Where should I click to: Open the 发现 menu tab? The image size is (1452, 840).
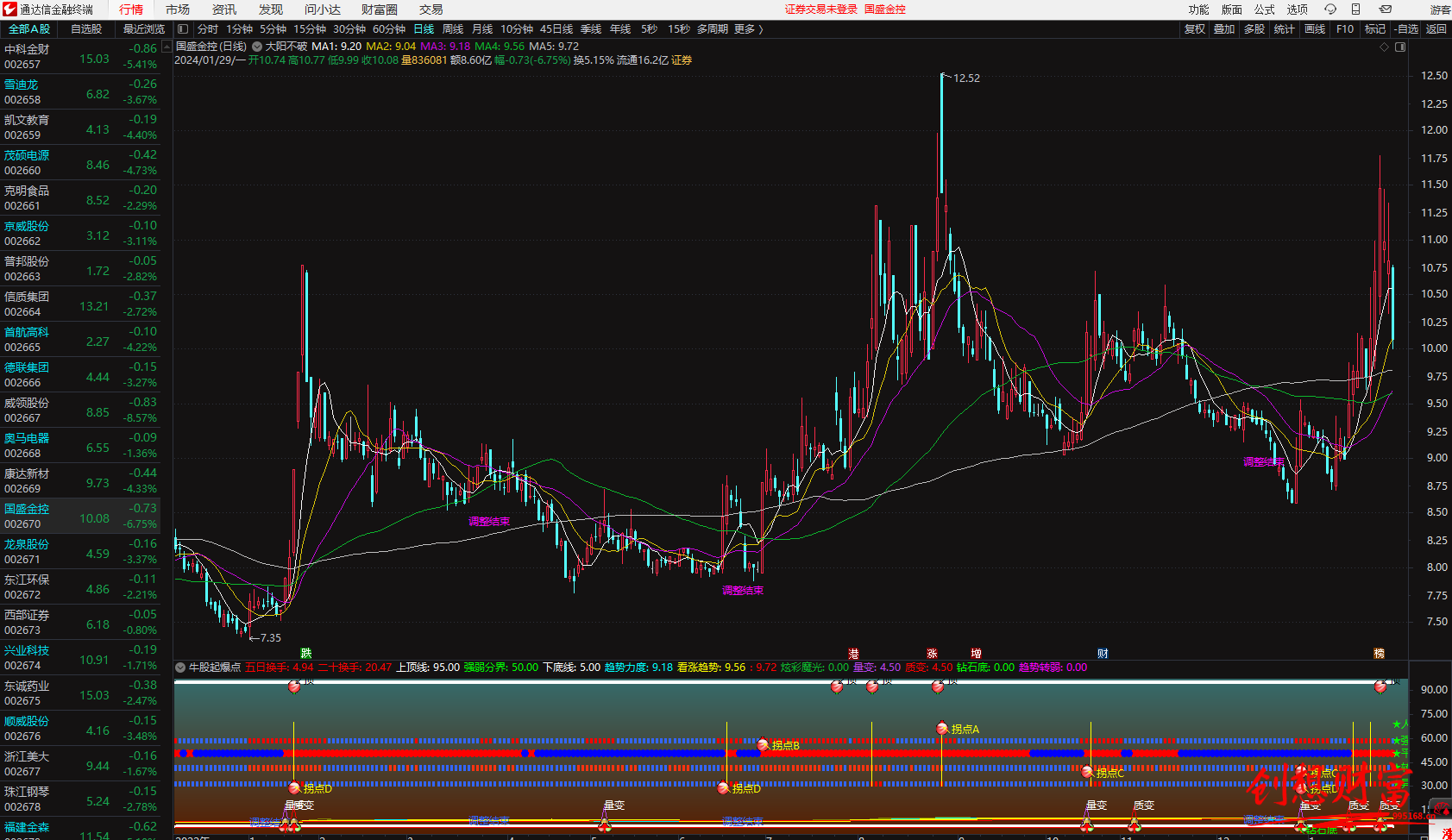pyautogui.click(x=271, y=9)
